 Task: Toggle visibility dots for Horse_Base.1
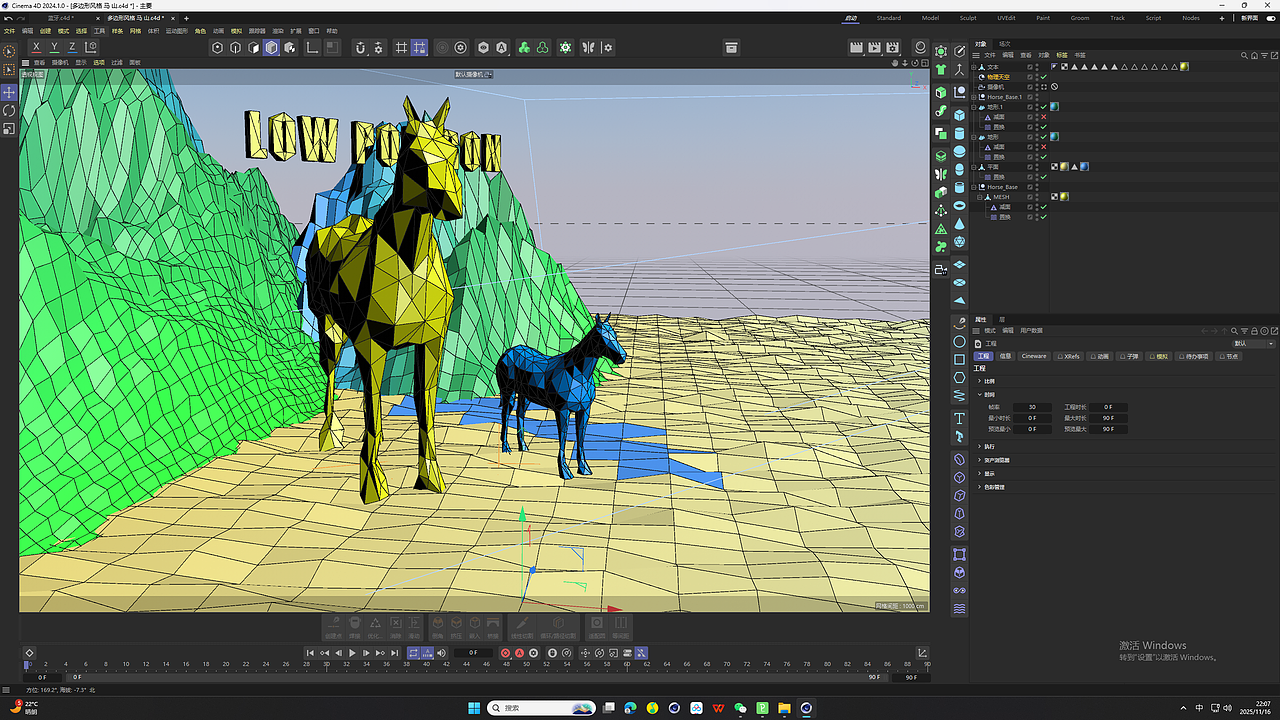point(1037,97)
